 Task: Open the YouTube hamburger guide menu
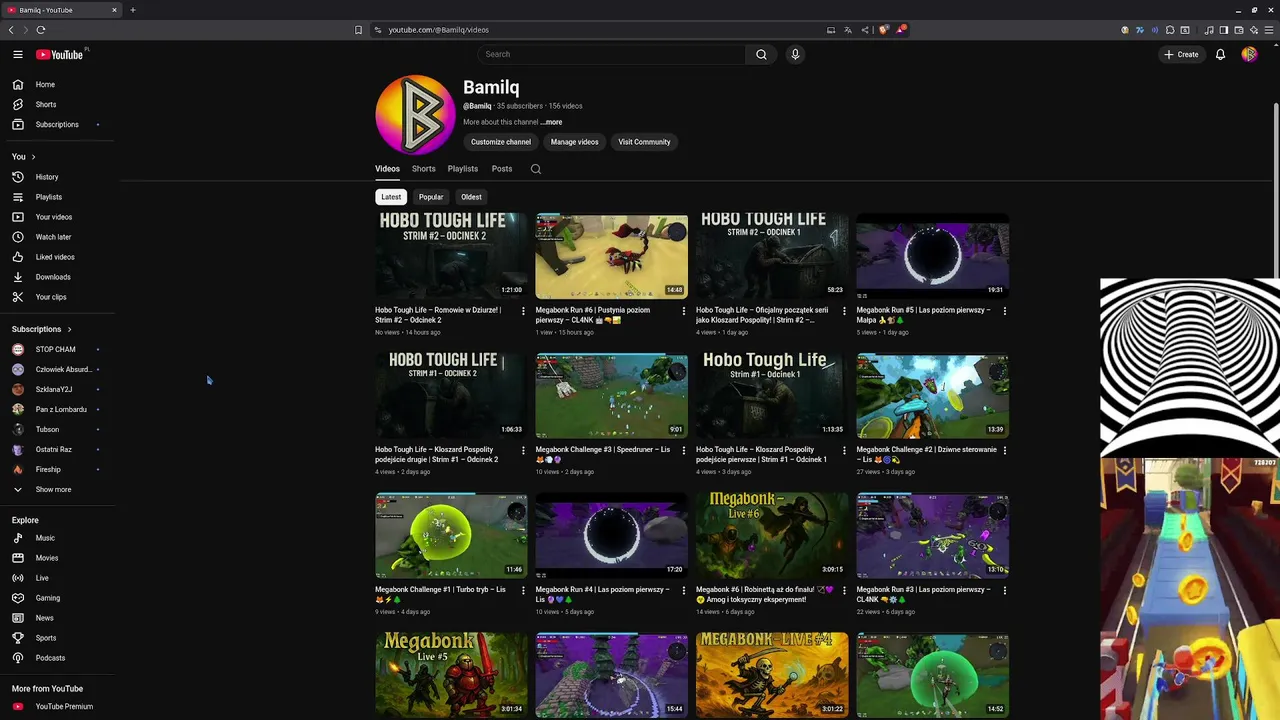pos(18,55)
